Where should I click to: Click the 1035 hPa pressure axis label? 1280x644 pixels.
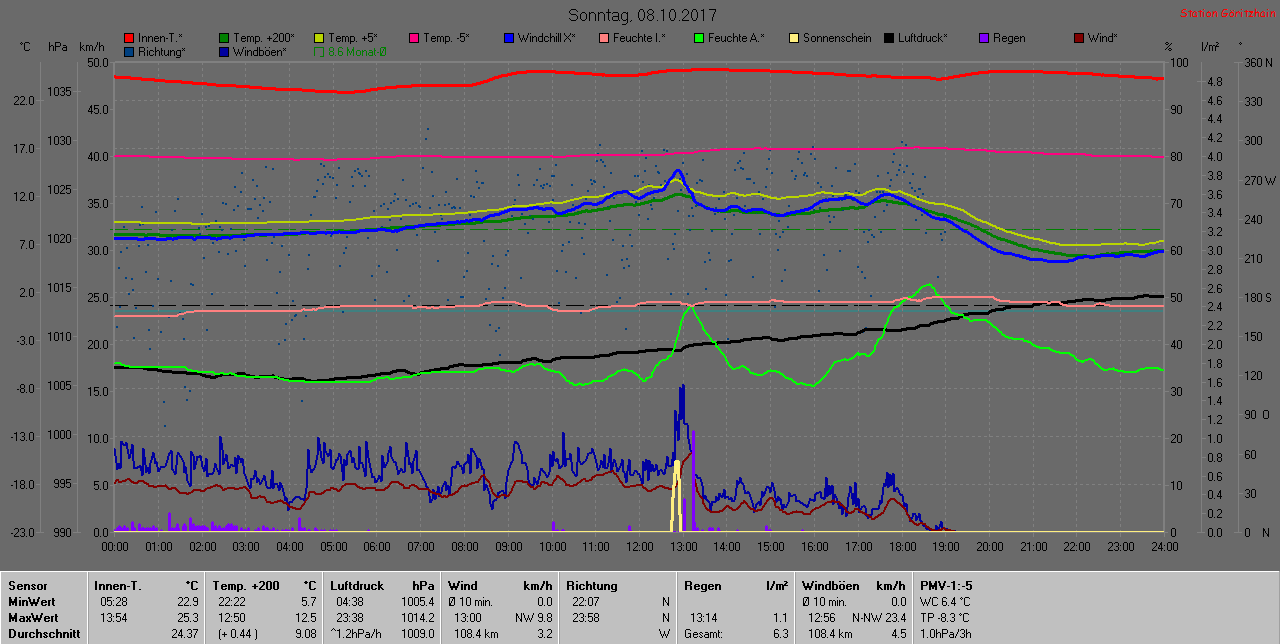(60, 91)
